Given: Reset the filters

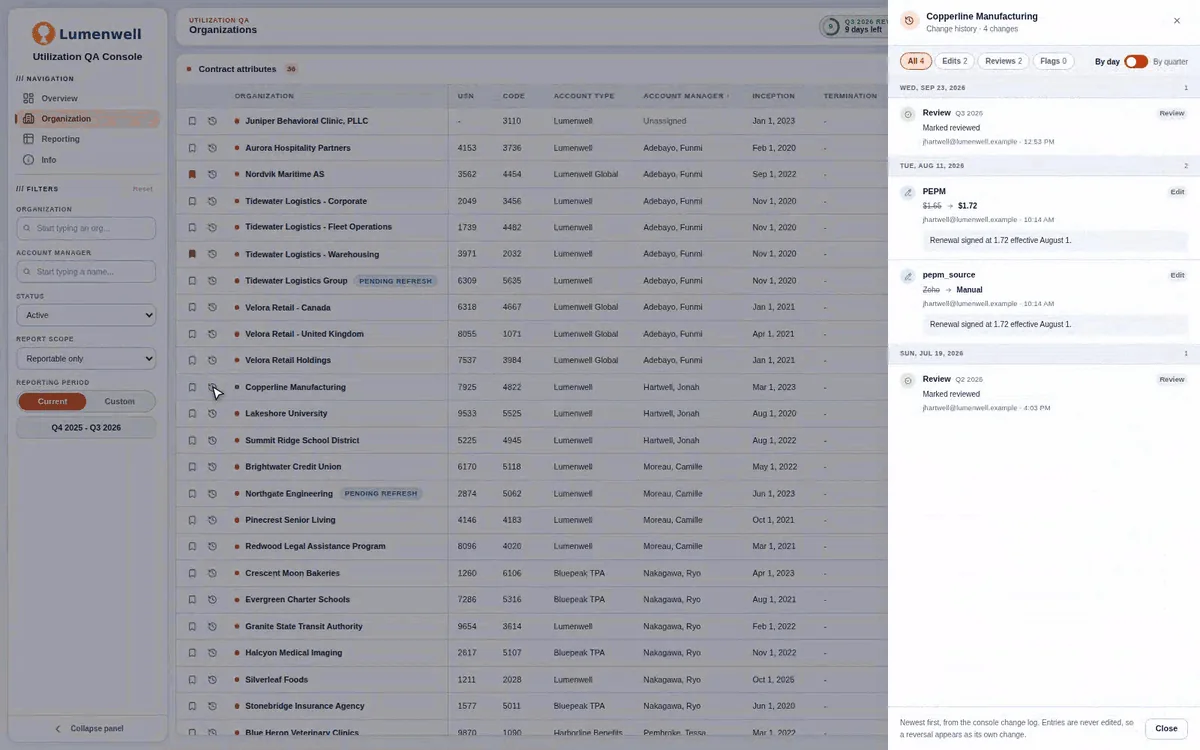Looking at the screenshot, I should coord(143,189).
